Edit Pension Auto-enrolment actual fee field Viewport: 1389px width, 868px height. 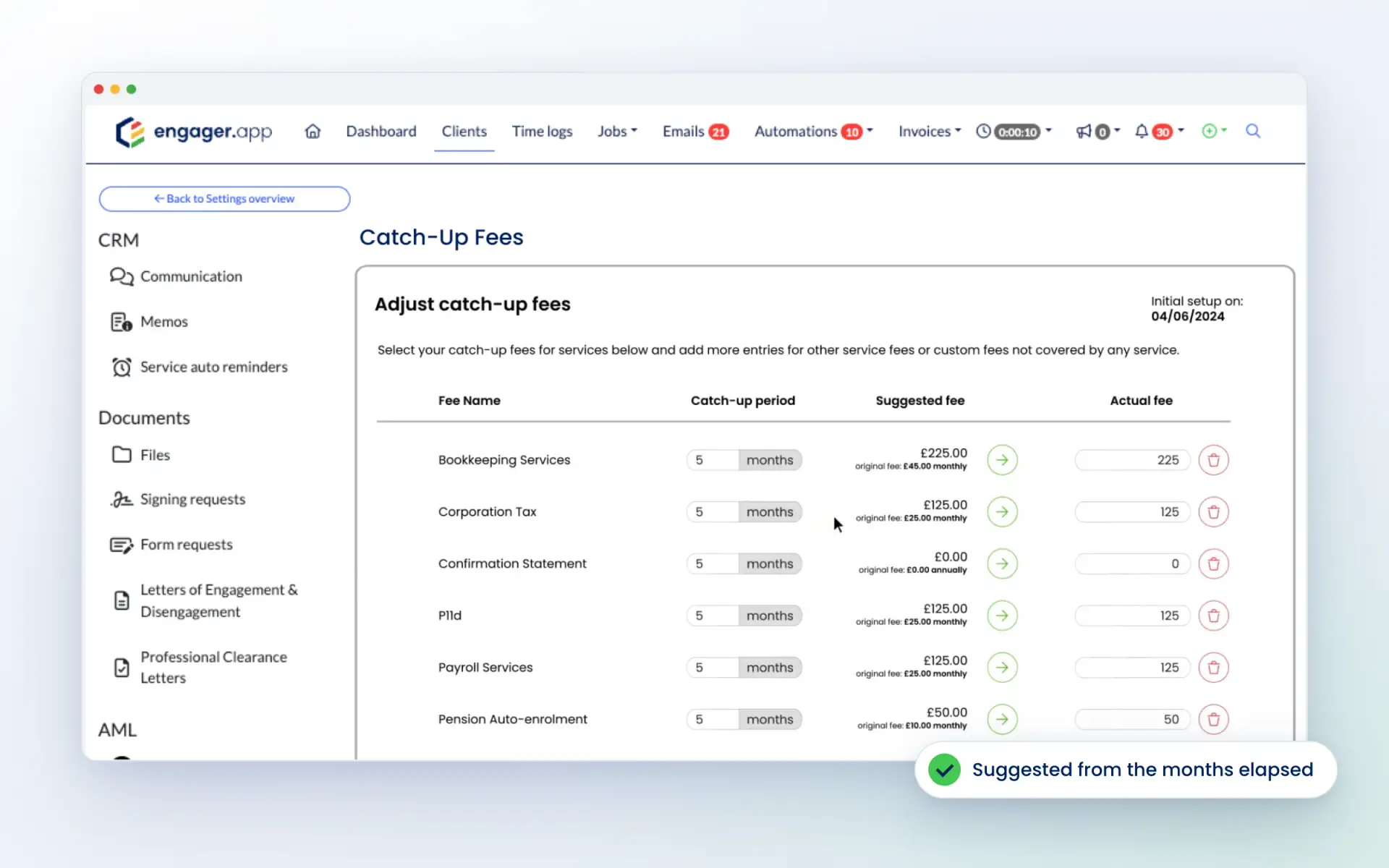point(1132,719)
